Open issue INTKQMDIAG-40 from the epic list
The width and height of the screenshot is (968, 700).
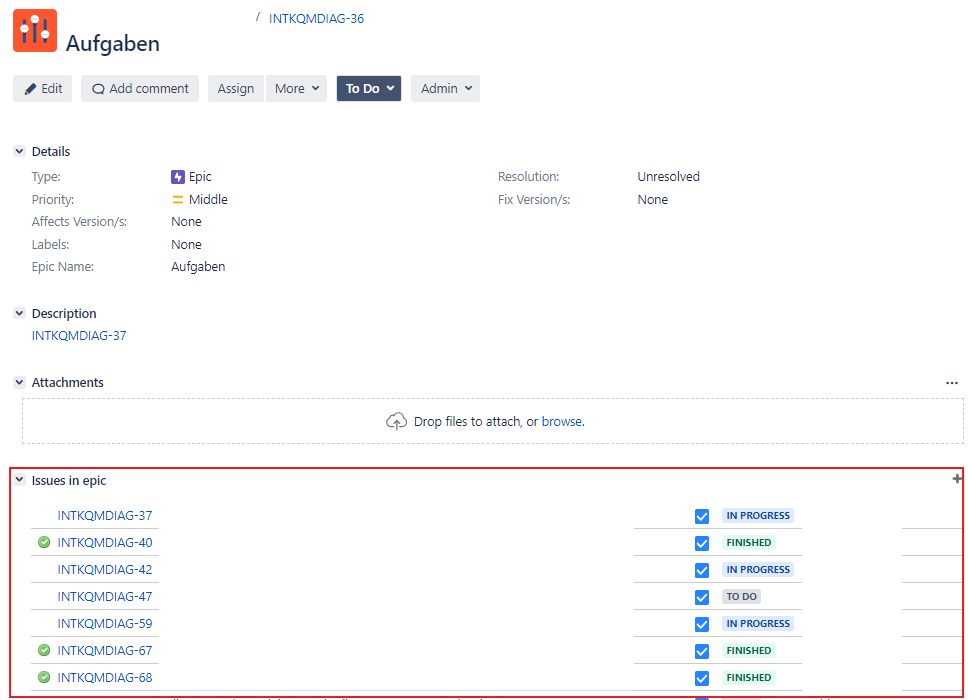click(x=105, y=543)
